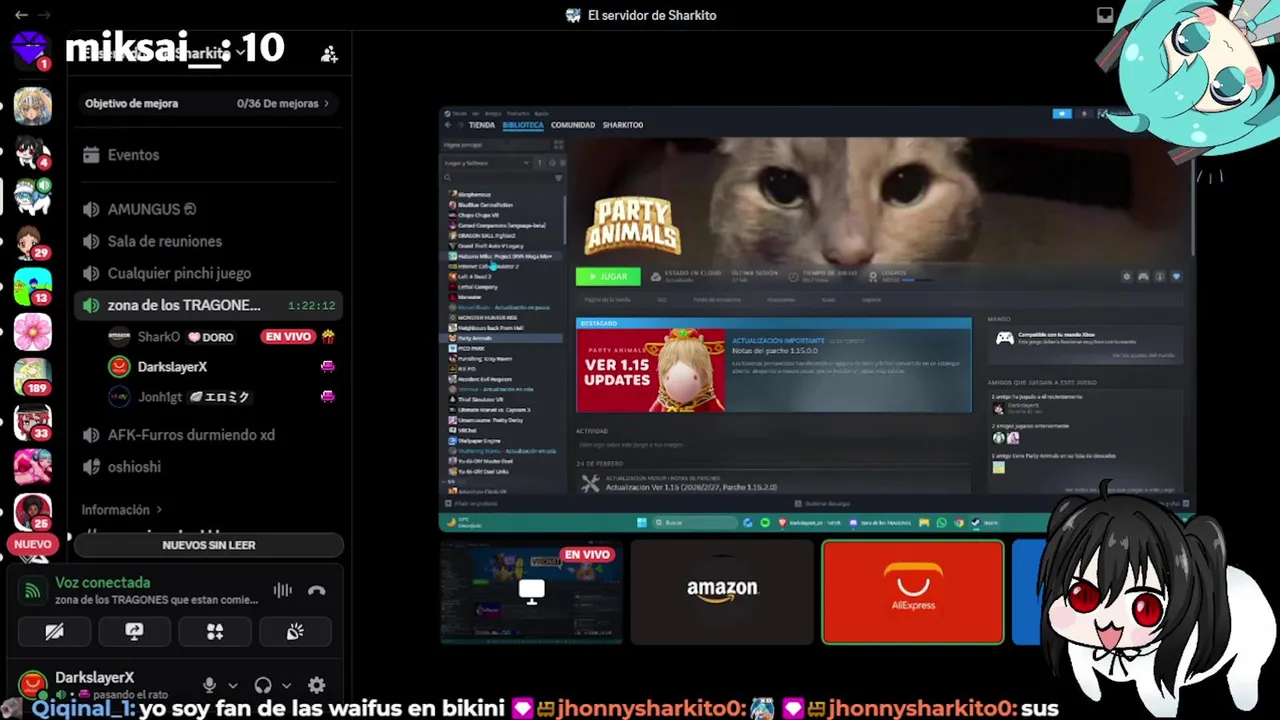Open server icon with badge 13
The height and width of the screenshot is (720, 1280).
coord(32,287)
